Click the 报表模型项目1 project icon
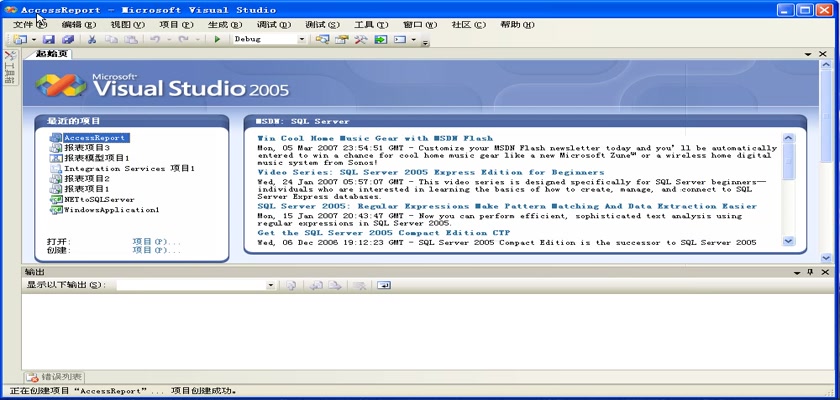The height and width of the screenshot is (400, 840). 56,158
